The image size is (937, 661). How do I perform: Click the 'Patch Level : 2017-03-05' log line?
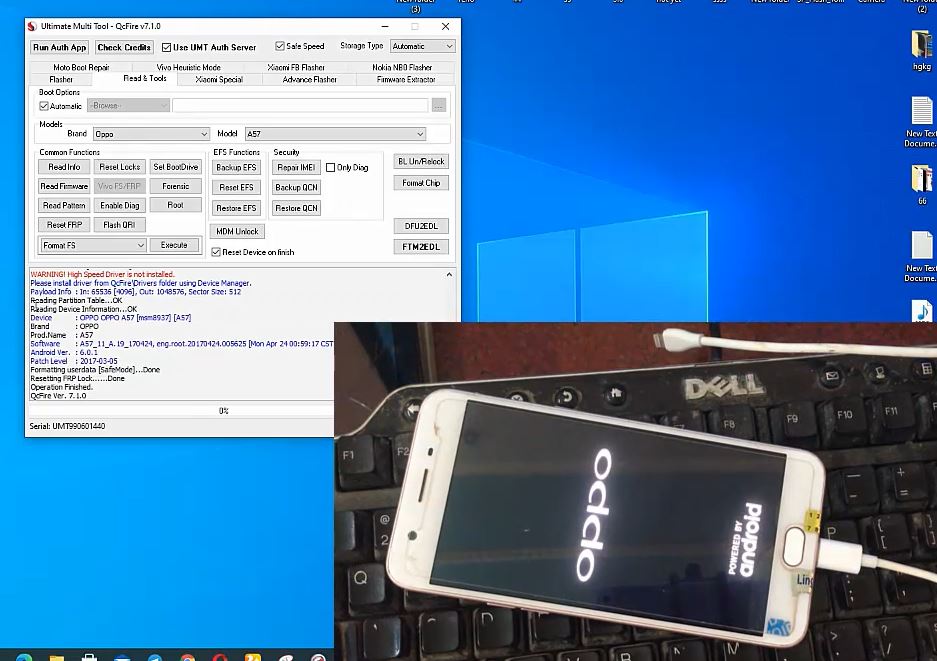(x=74, y=361)
